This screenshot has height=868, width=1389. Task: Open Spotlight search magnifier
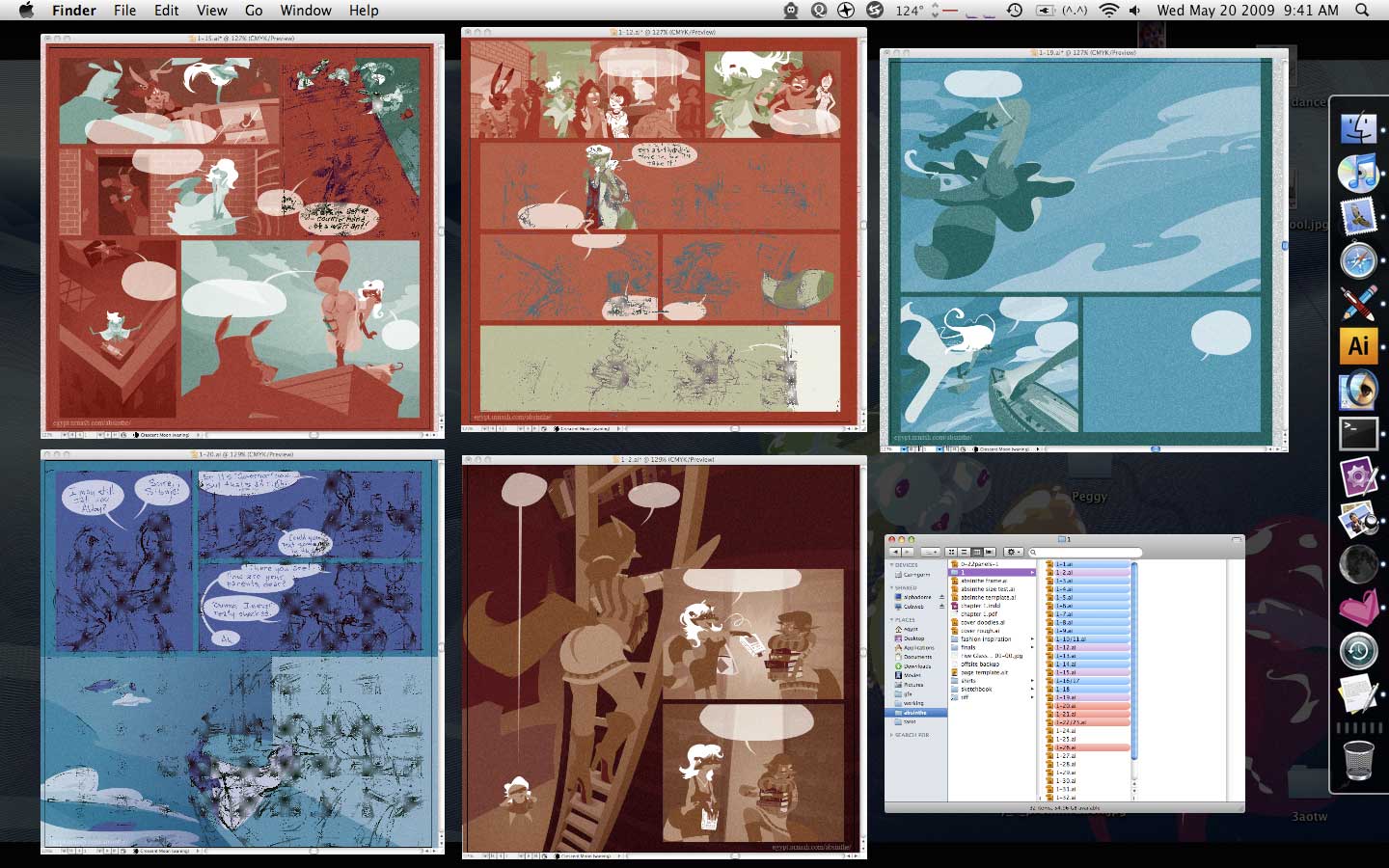click(x=1362, y=11)
